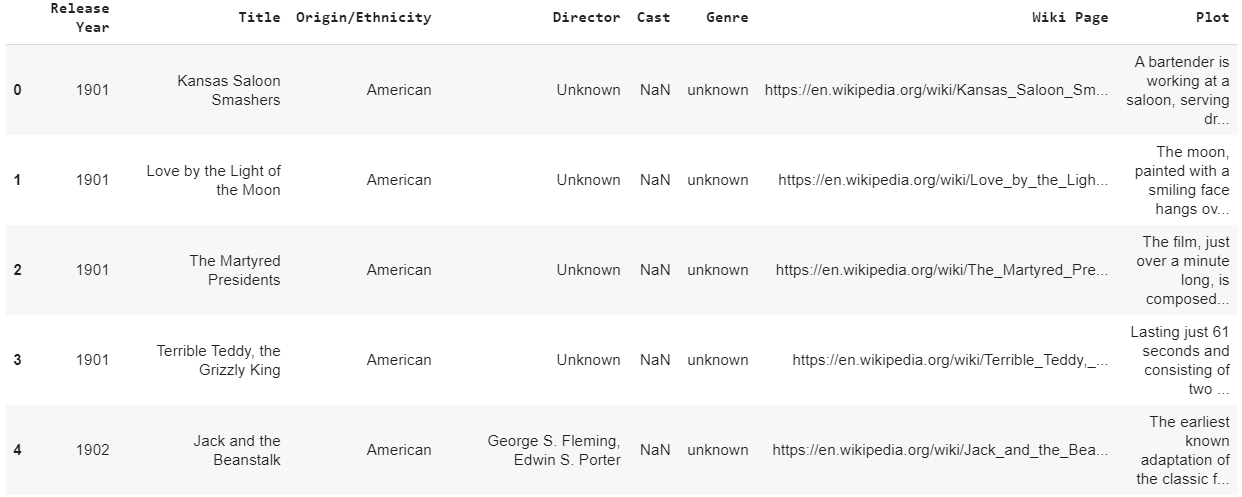Open the Kansas Saloon Smashers wiki link
1242x497 pixels.
[x=936, y=90]
